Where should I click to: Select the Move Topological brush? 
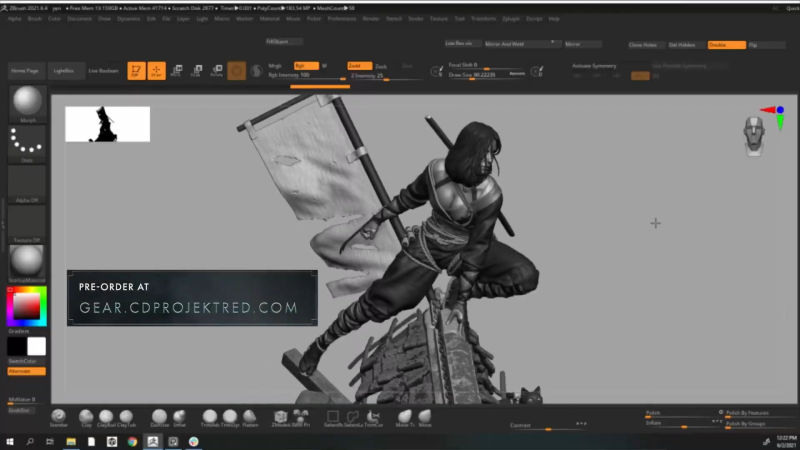(x=405, y=417)
